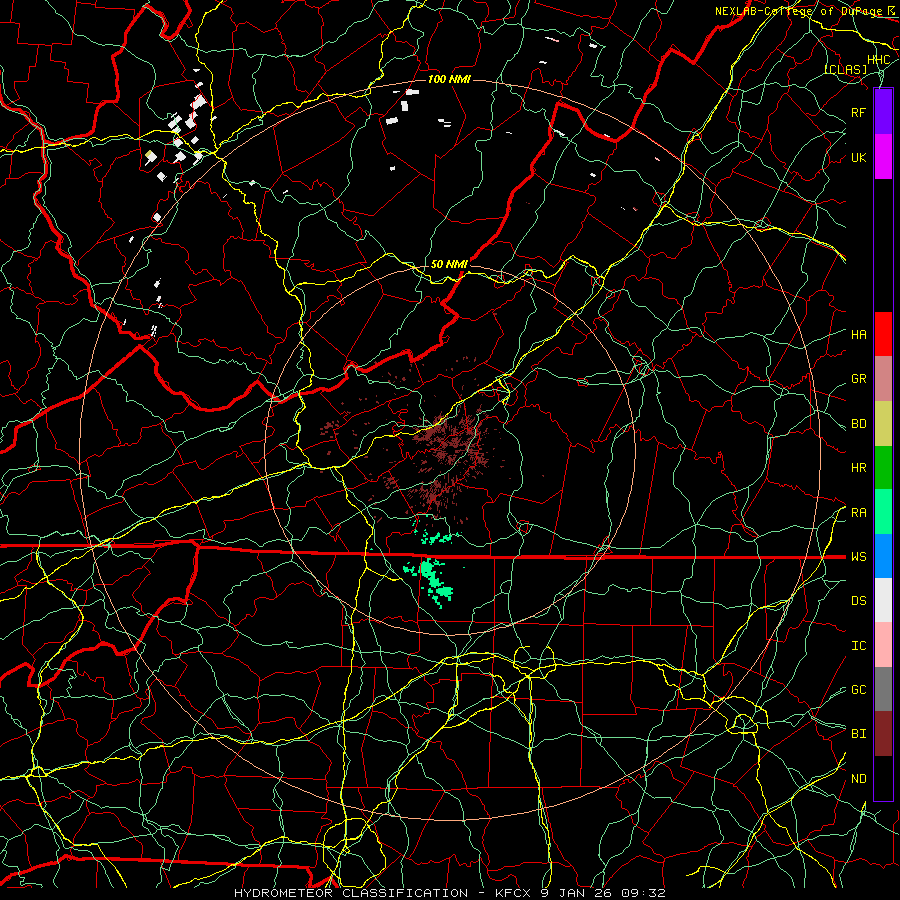This screenshot has height=900, width=900.
Task: Click the RF purple legend swatch
Action: pos(883,112)
